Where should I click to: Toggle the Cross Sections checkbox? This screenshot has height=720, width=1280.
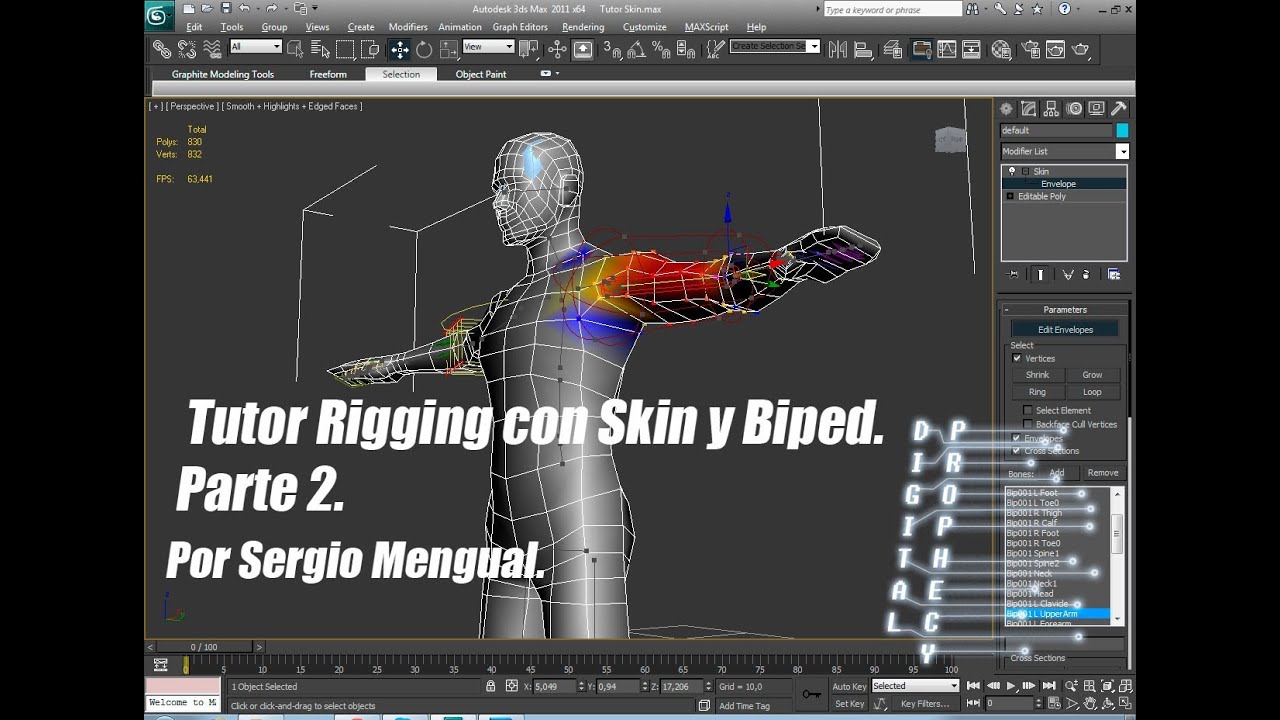(x=1017, y=451)
